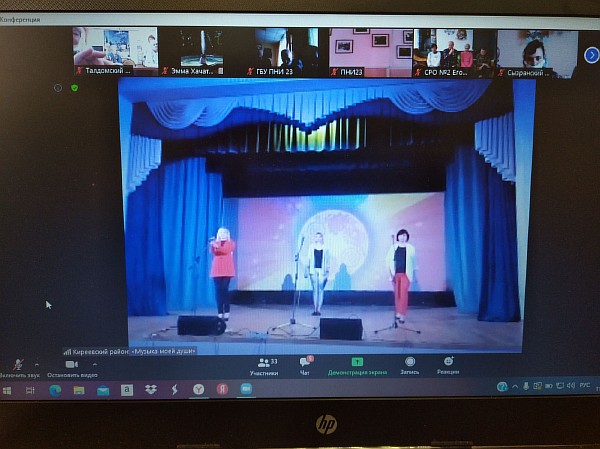This screenshot has height=449, width=600.
Task: Open the lightning bolt app on taskbar
Action: 174,390
